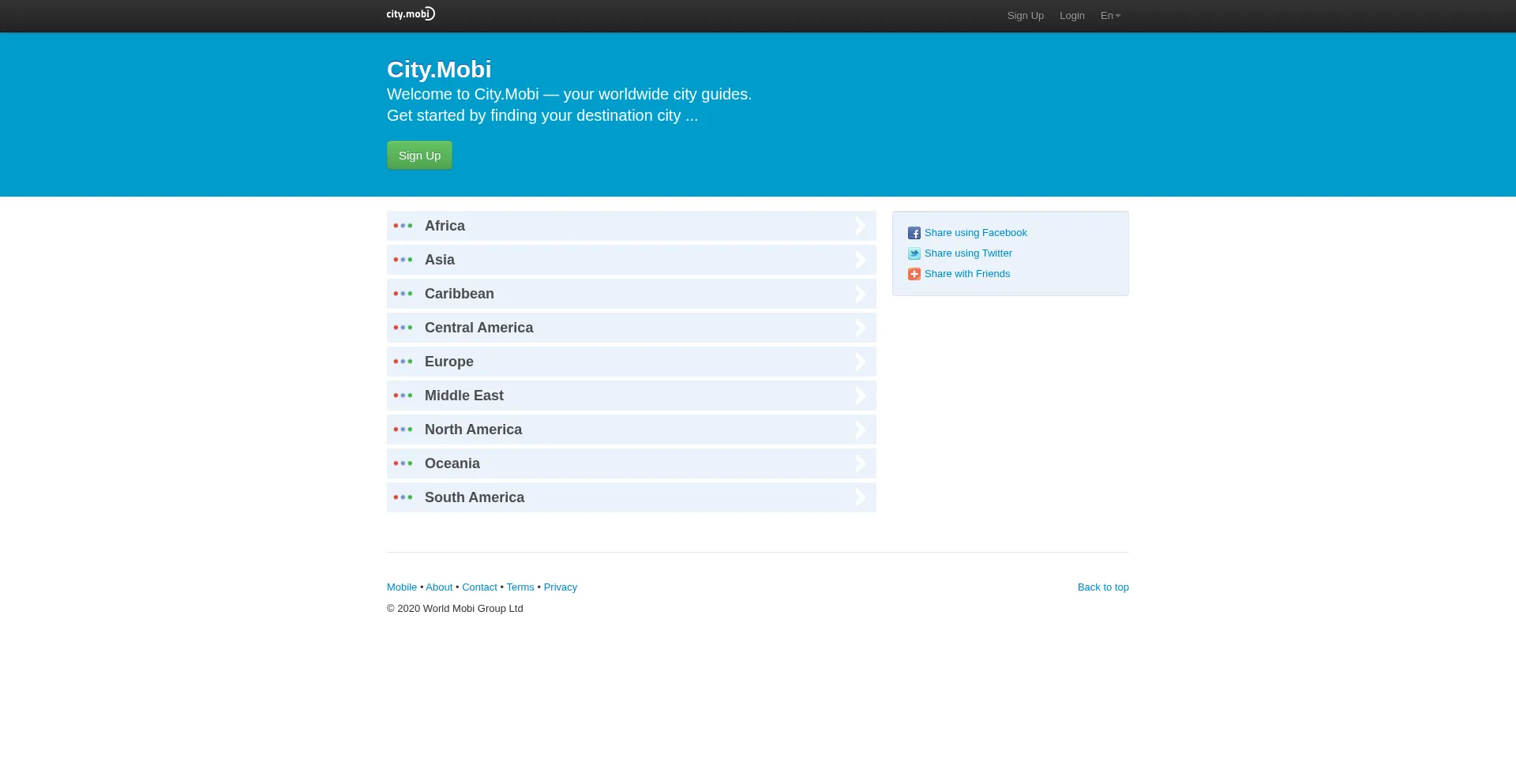Expand the Central America chevron arrow
1516x784 pixels.
point(861,328)
